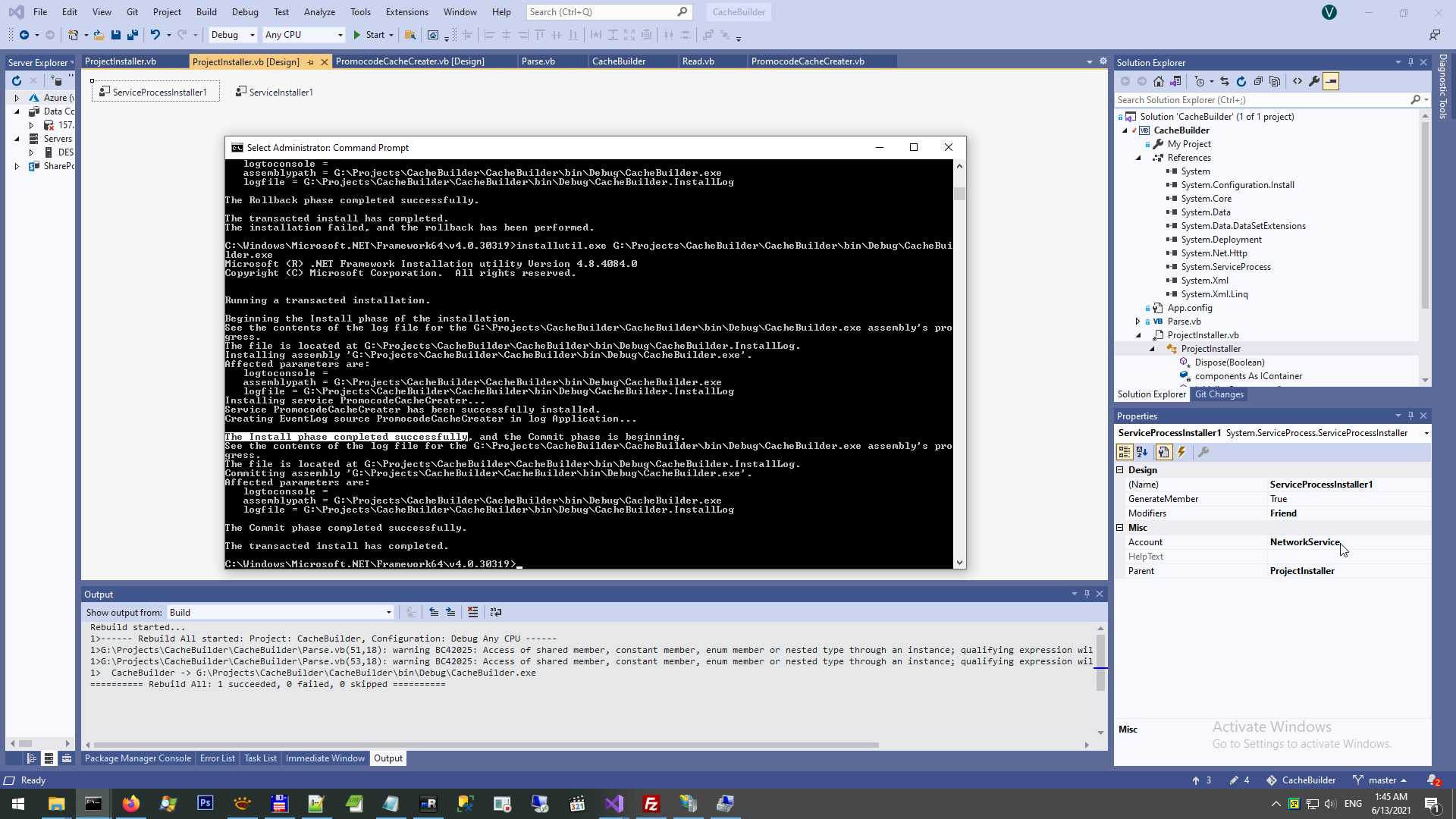Open the Debug configuration dropdown

(x=252, y=35)
